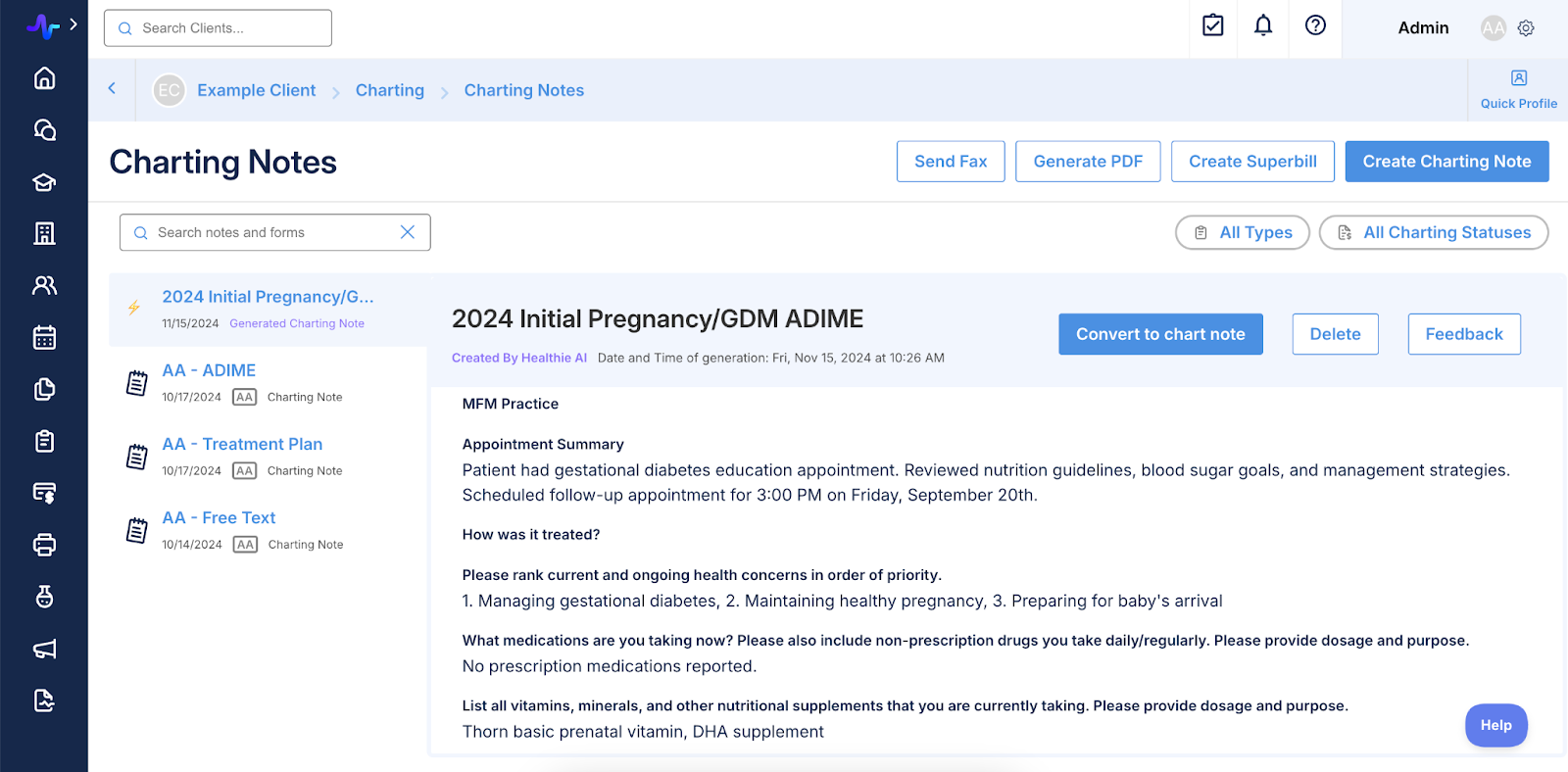The image size is (1568, 772).
Task: Select the AA - Treatment Plan note
Action: pyautogui.click(x=242, y=445)
